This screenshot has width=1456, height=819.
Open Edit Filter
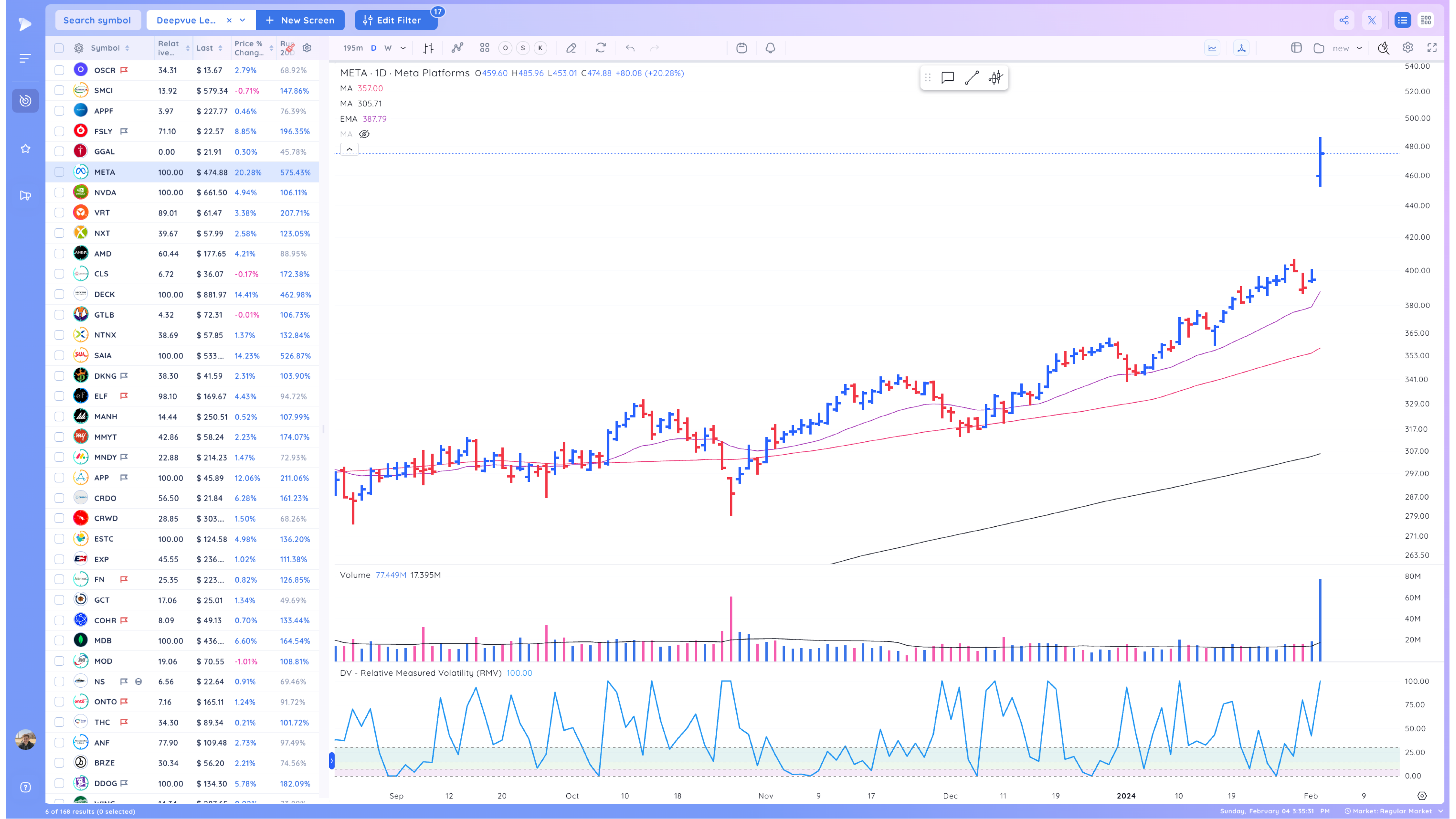(396, 20)
